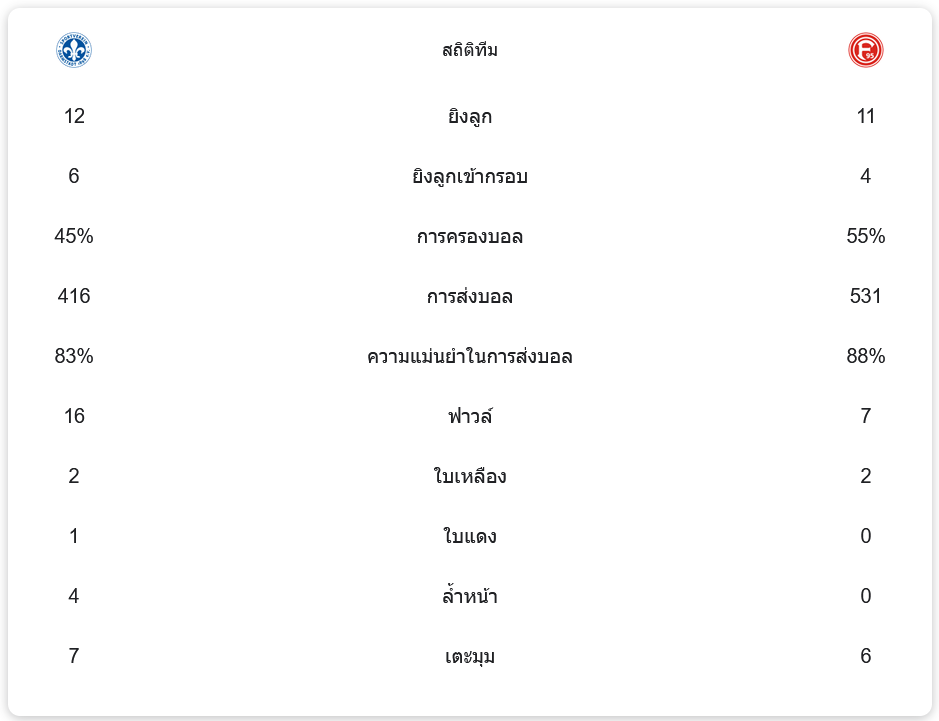
Task: Click the สถิติทีม header title
Action: click(469, 50)
